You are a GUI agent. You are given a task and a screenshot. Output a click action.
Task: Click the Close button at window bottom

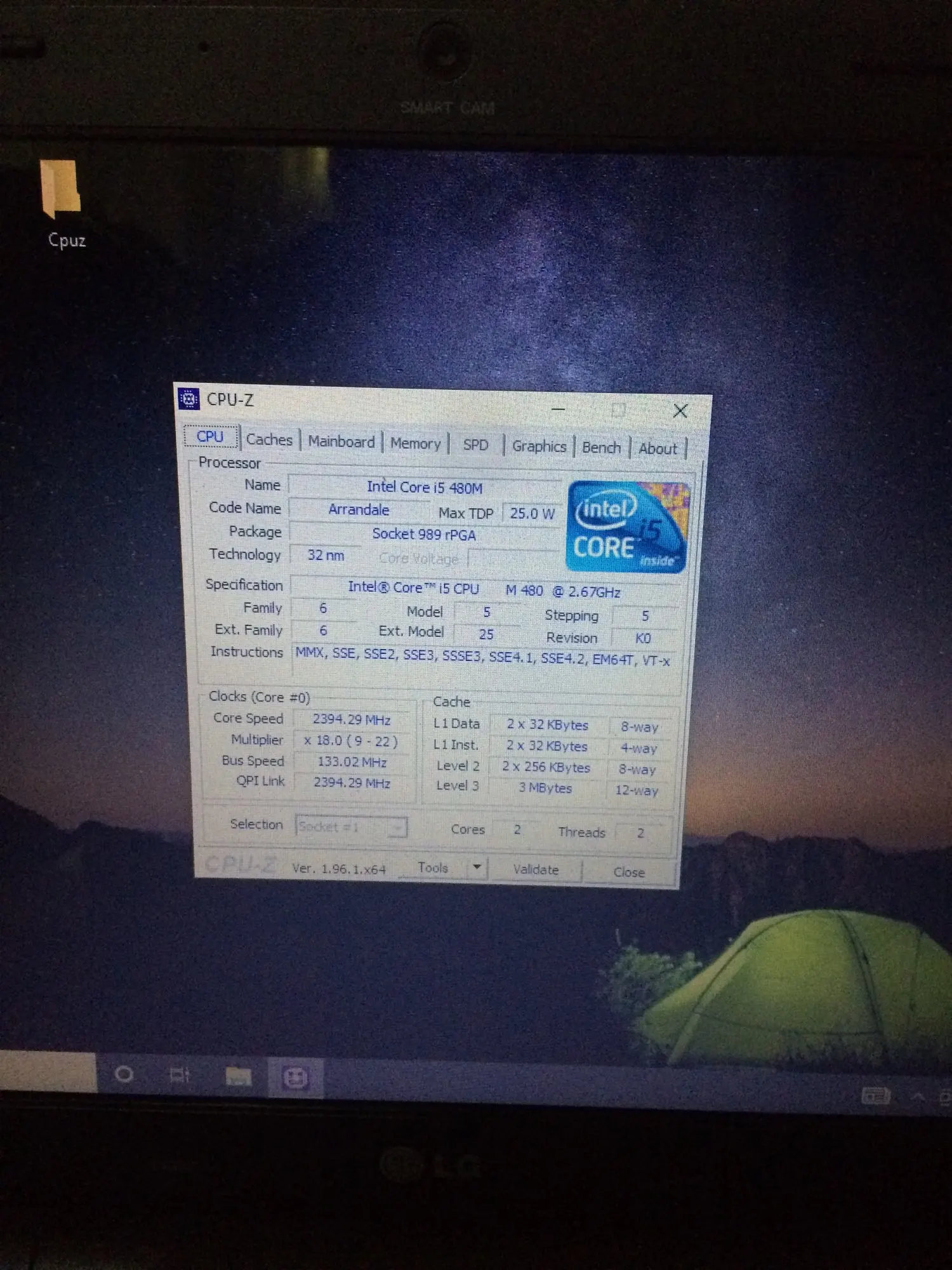[x=629, y=872]
